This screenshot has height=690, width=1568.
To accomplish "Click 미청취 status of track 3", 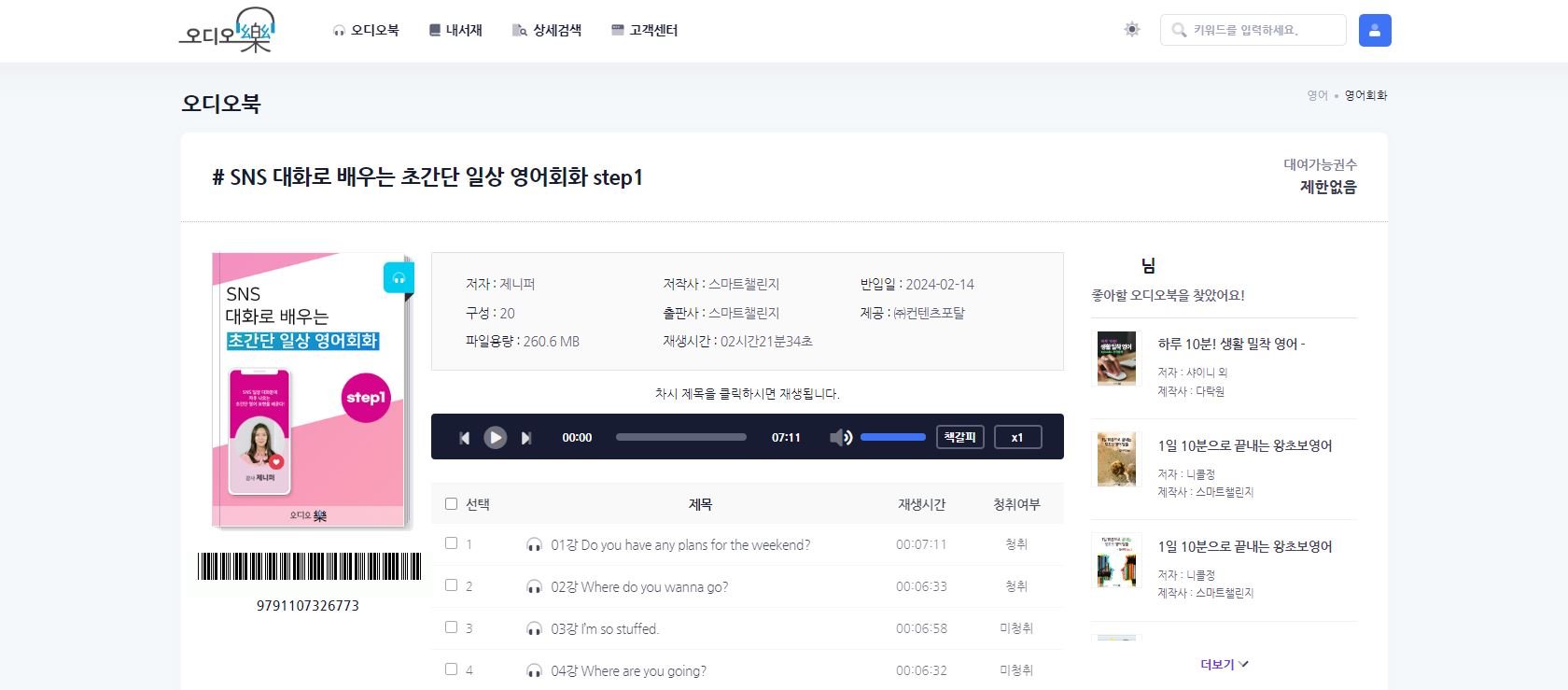I will pos(1016,628).
